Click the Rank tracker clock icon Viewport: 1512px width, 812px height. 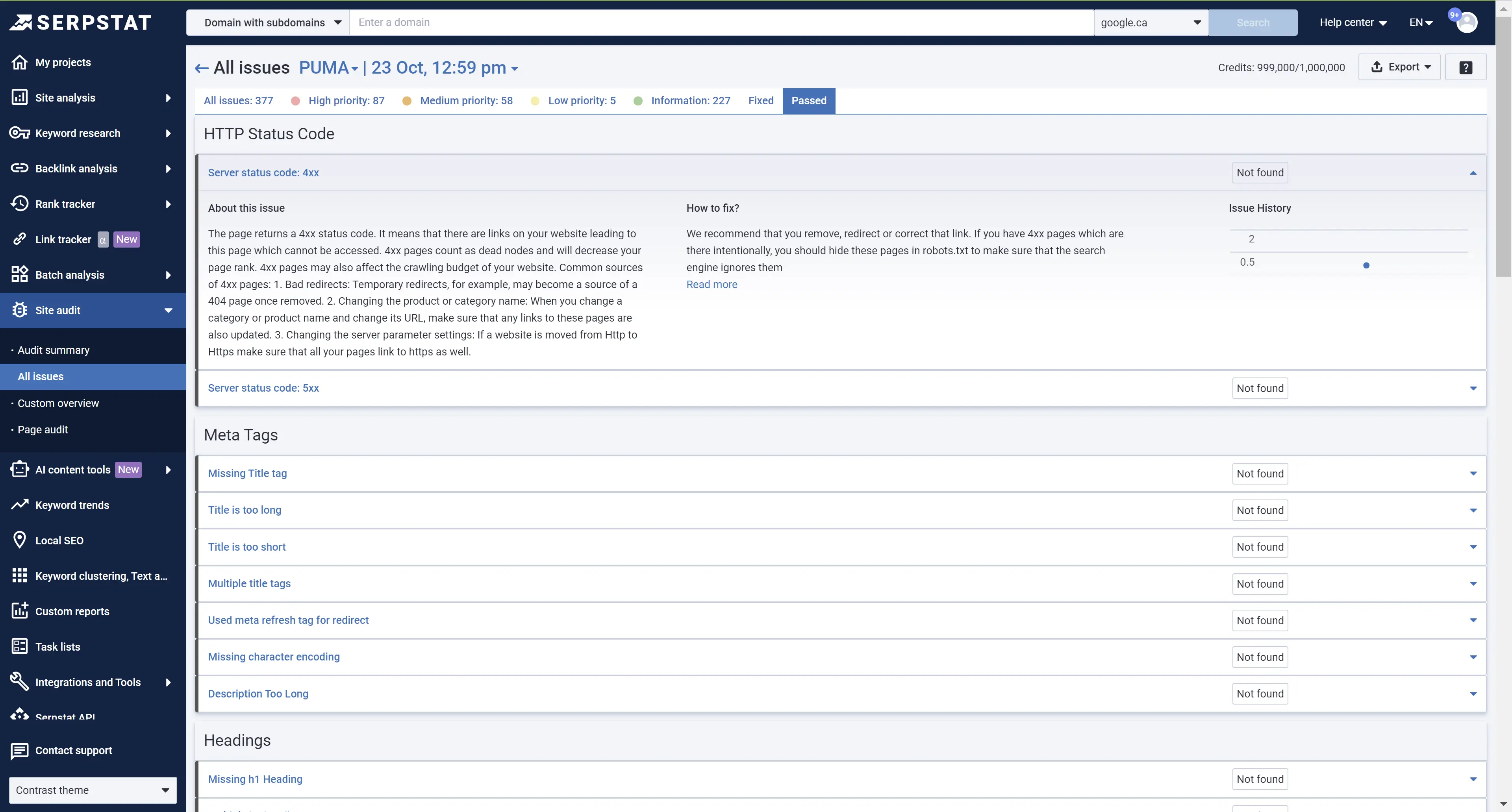(x=19, y=203)
